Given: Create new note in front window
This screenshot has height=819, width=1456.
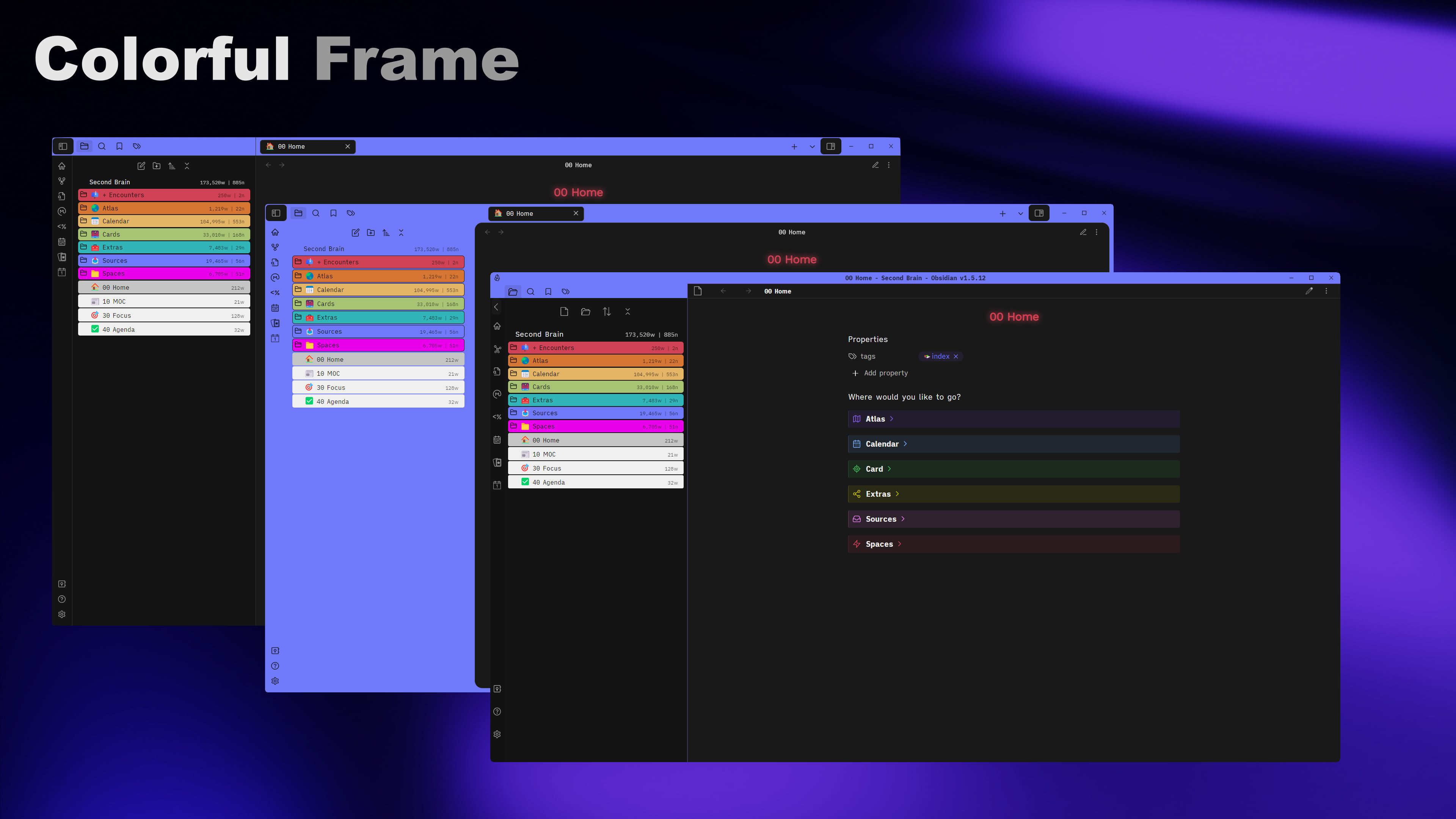Looking at the screenshot, I should point(563,311).
